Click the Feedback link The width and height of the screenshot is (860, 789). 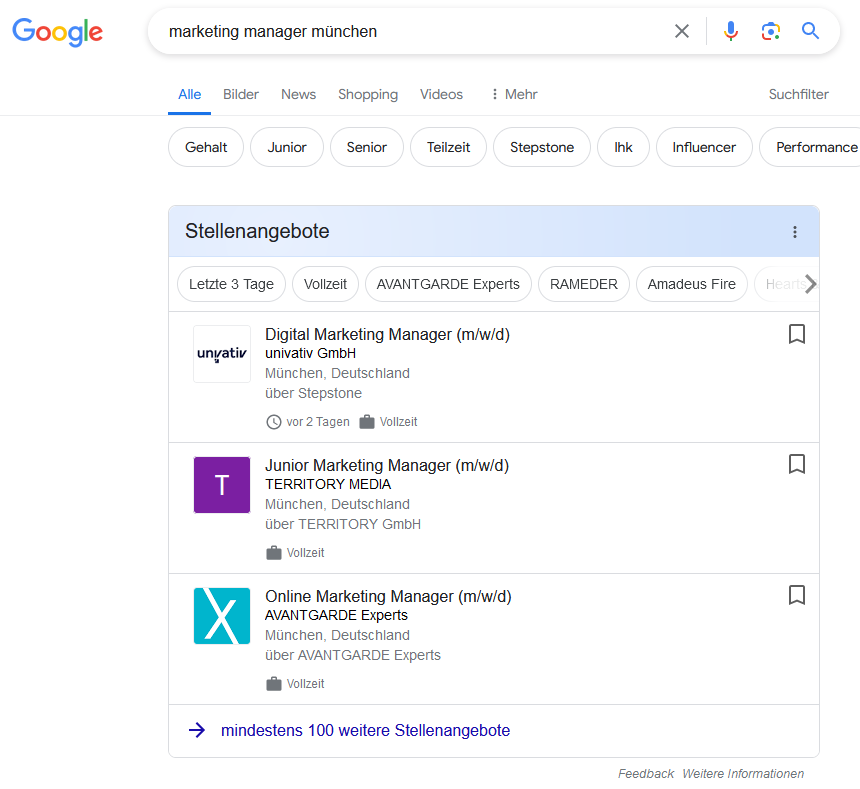pyautogui.click(x=646, y=774)
